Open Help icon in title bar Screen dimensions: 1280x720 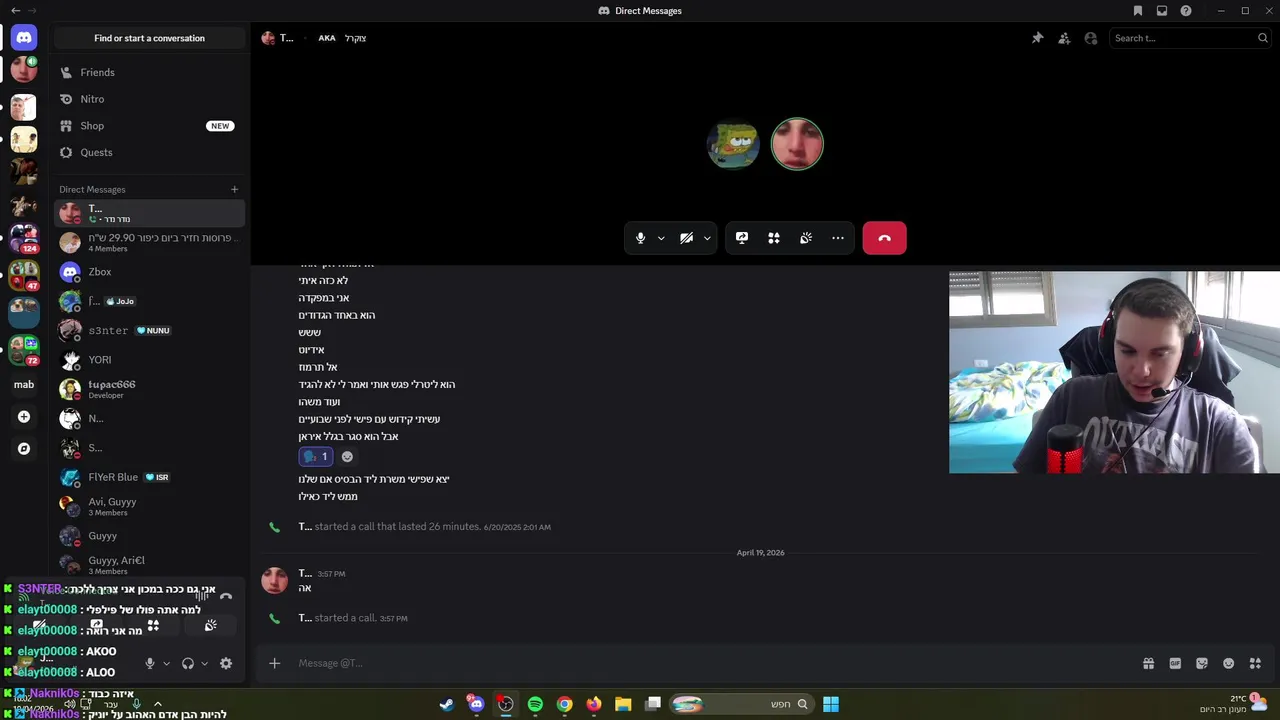click(x=1186, y=11)
